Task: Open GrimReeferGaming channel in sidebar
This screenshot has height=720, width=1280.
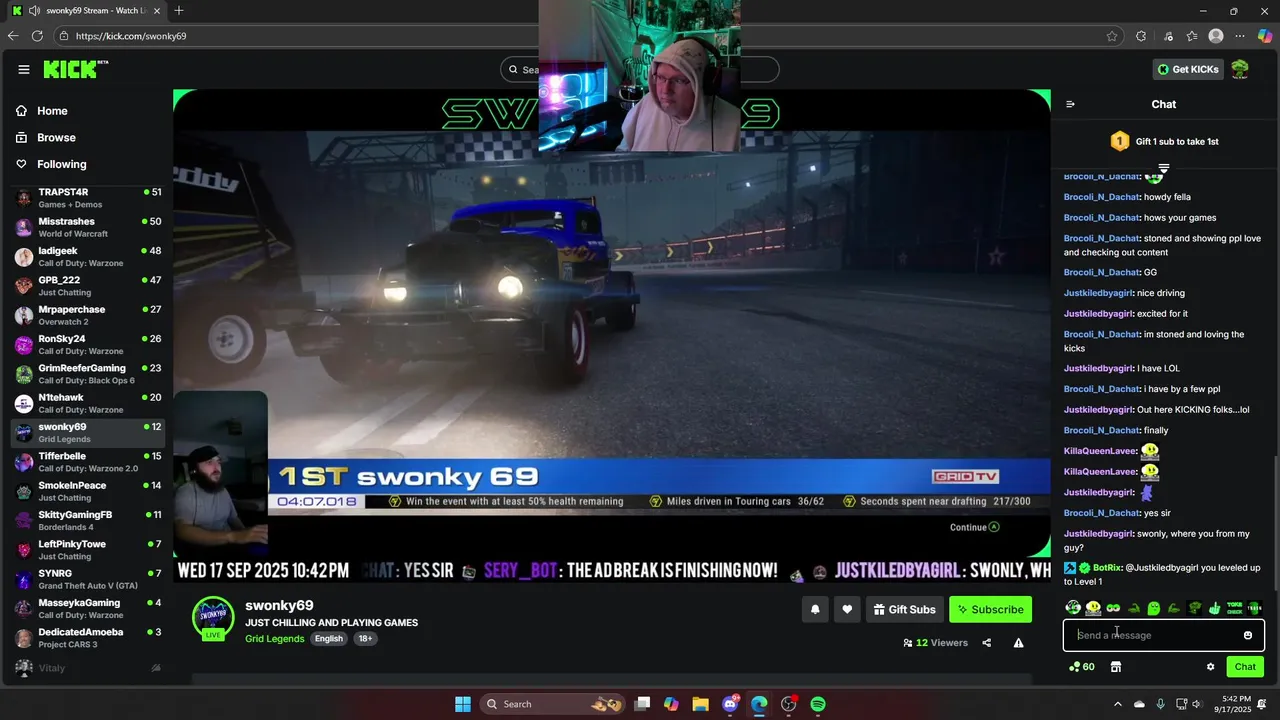Action: [88, 374]
